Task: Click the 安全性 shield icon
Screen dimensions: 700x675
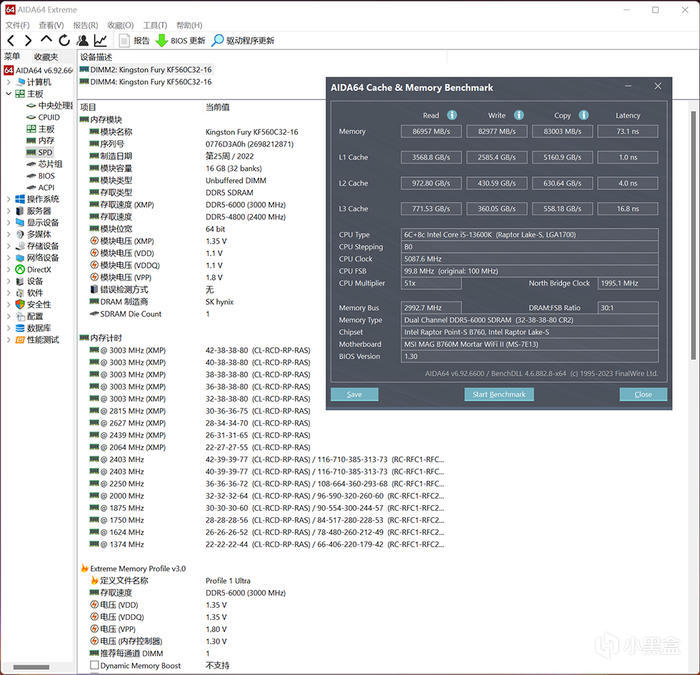Action: click(20, 304)
